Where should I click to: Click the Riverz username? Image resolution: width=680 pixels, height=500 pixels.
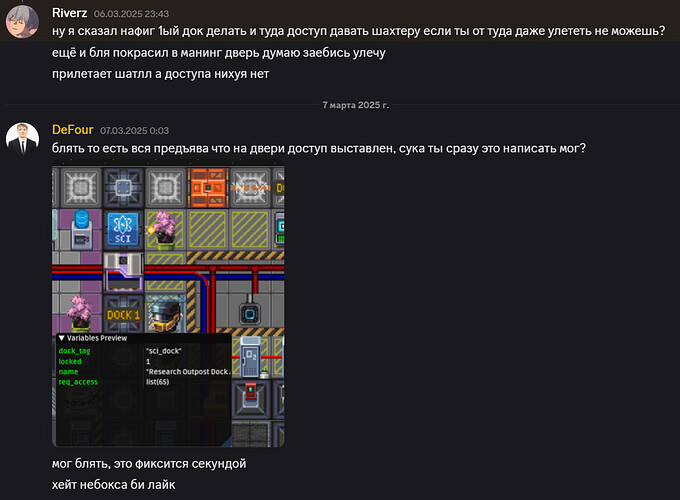click(x=69, y=13)
